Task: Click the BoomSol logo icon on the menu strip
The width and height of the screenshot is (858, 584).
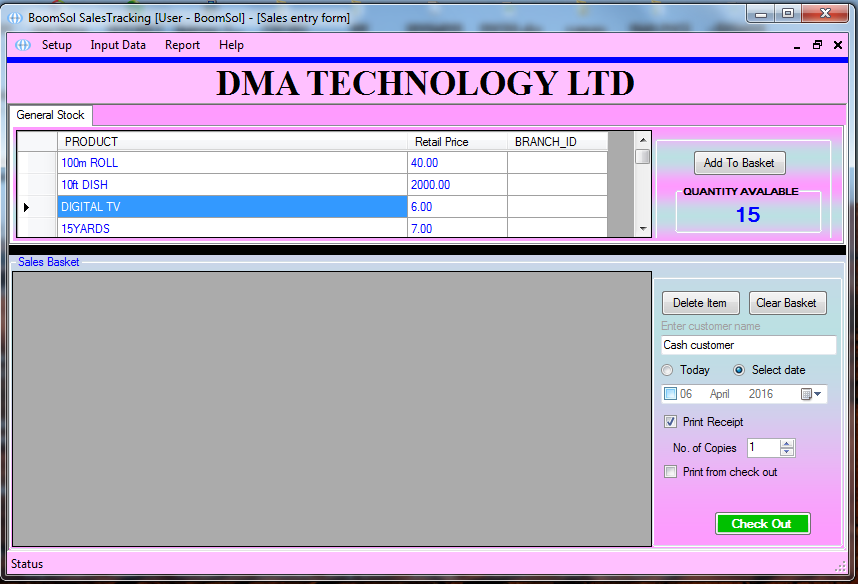Action: tap(21, 45)
